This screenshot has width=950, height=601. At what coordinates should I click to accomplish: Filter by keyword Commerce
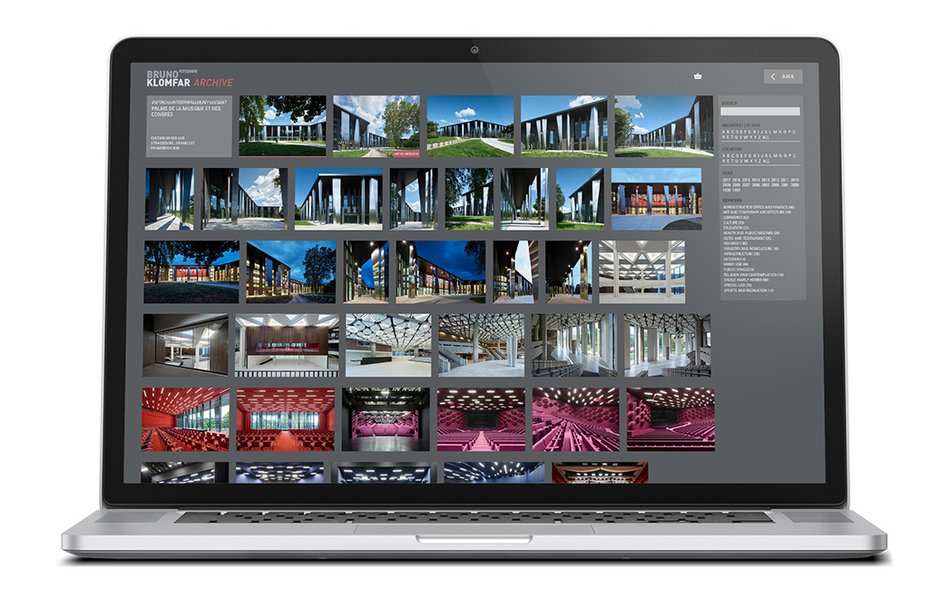coord(736,217)
